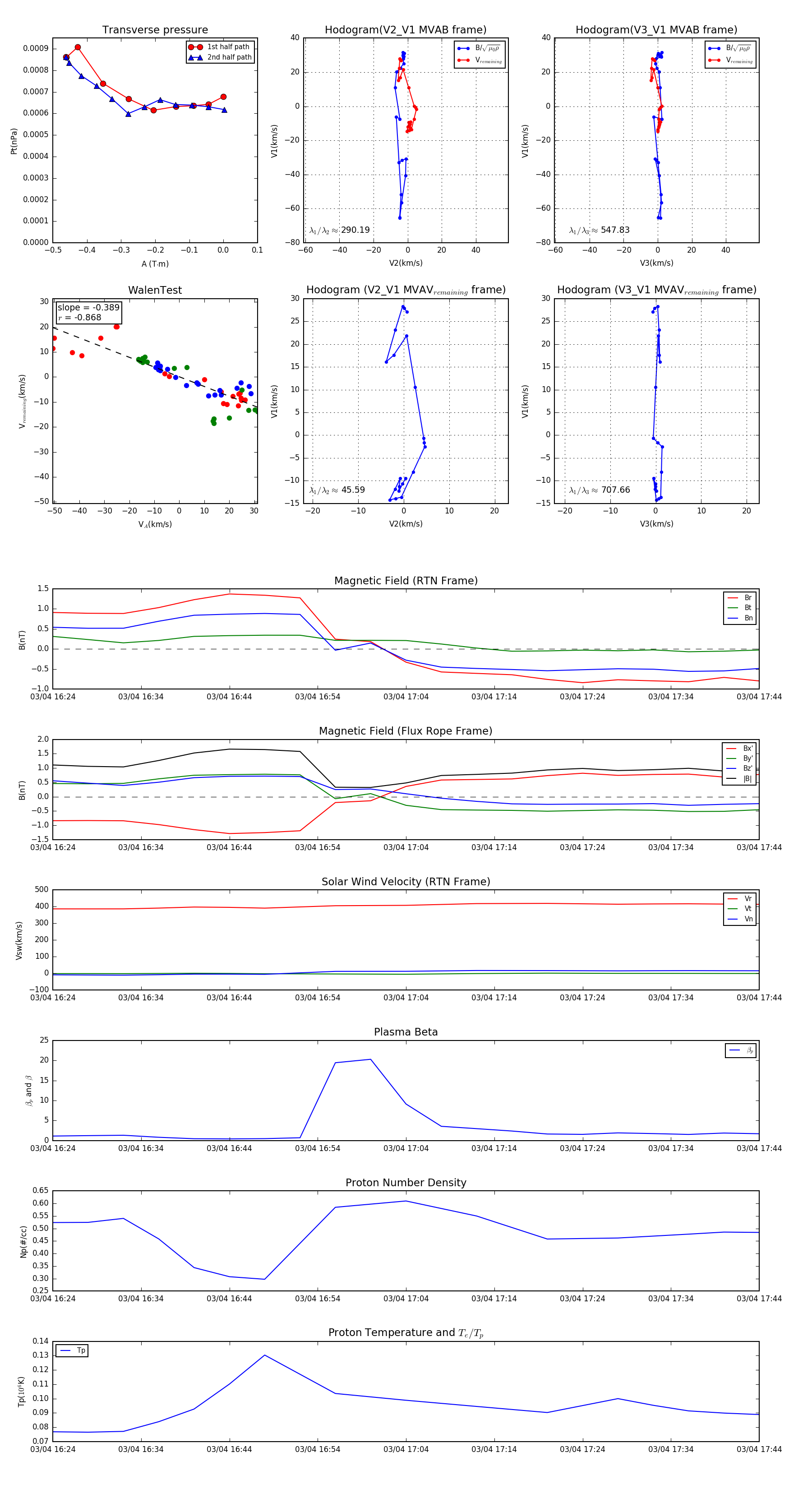Click the Tp(10⁶K) y-axis label
This screenshot has width=812, height=1489.
tap(21, 1392)
